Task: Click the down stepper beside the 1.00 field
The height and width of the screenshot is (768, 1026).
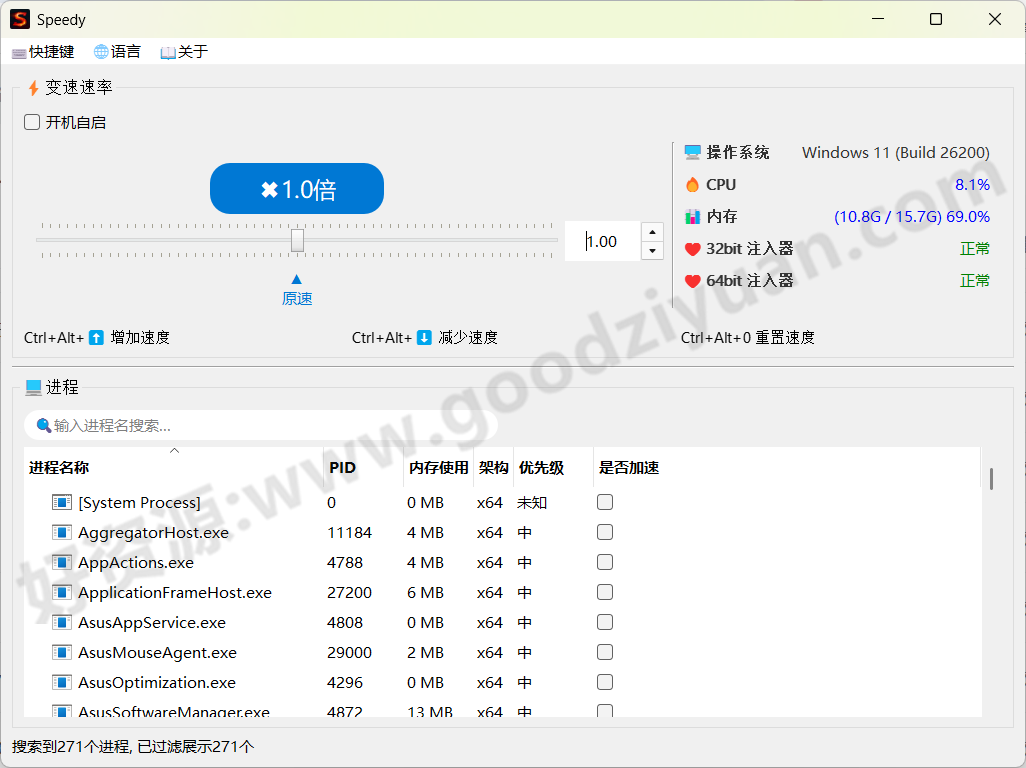Action: coord(652,250)
